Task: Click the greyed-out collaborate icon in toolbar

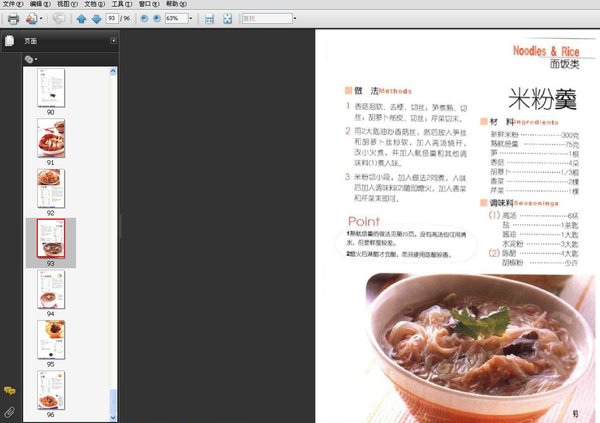Action: pos(59,18)
